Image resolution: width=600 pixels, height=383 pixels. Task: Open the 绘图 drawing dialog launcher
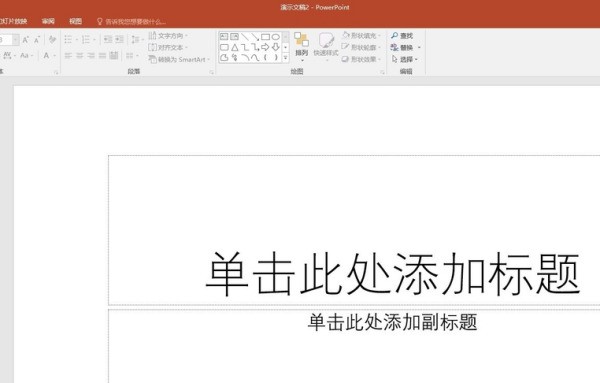[x=382, y=72]
